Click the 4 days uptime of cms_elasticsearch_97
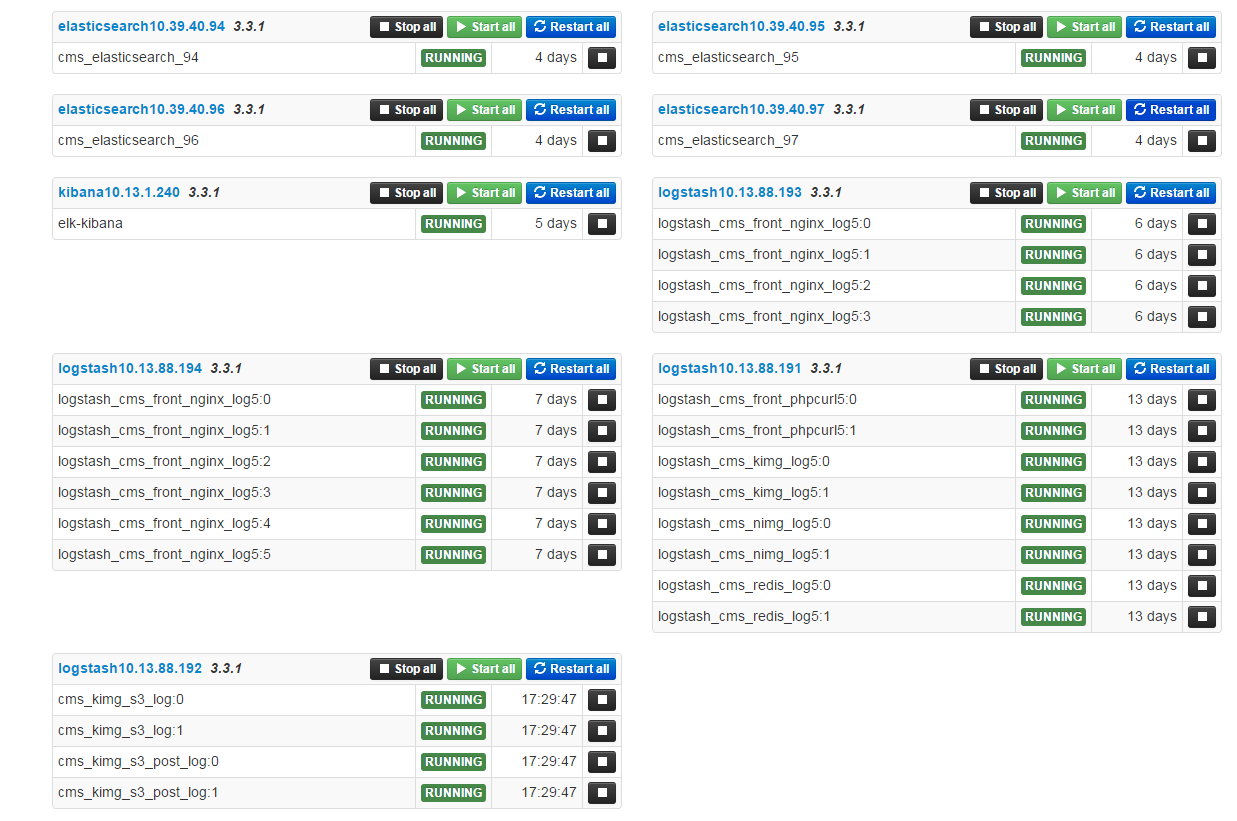 click(x=1156, y=140)
